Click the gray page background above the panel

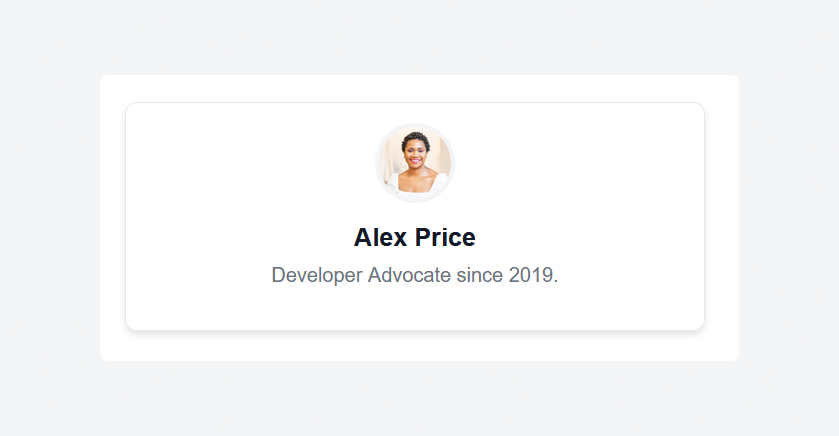[x=414, y=35]
